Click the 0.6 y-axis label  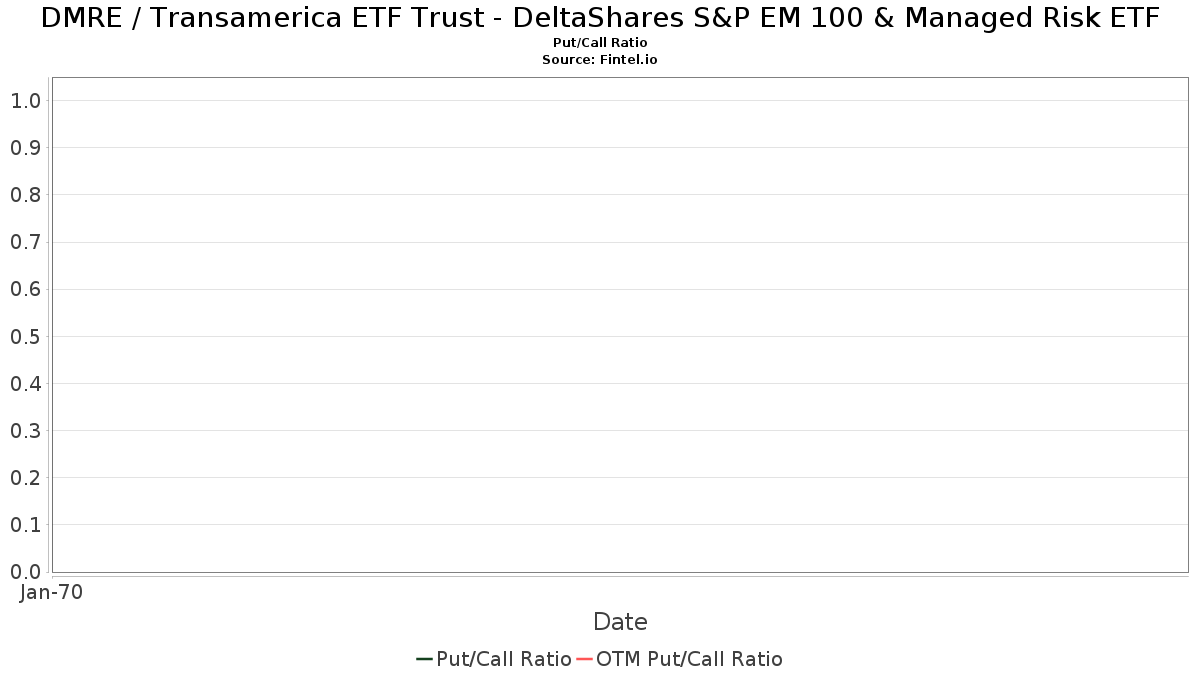tap(25, 290)
